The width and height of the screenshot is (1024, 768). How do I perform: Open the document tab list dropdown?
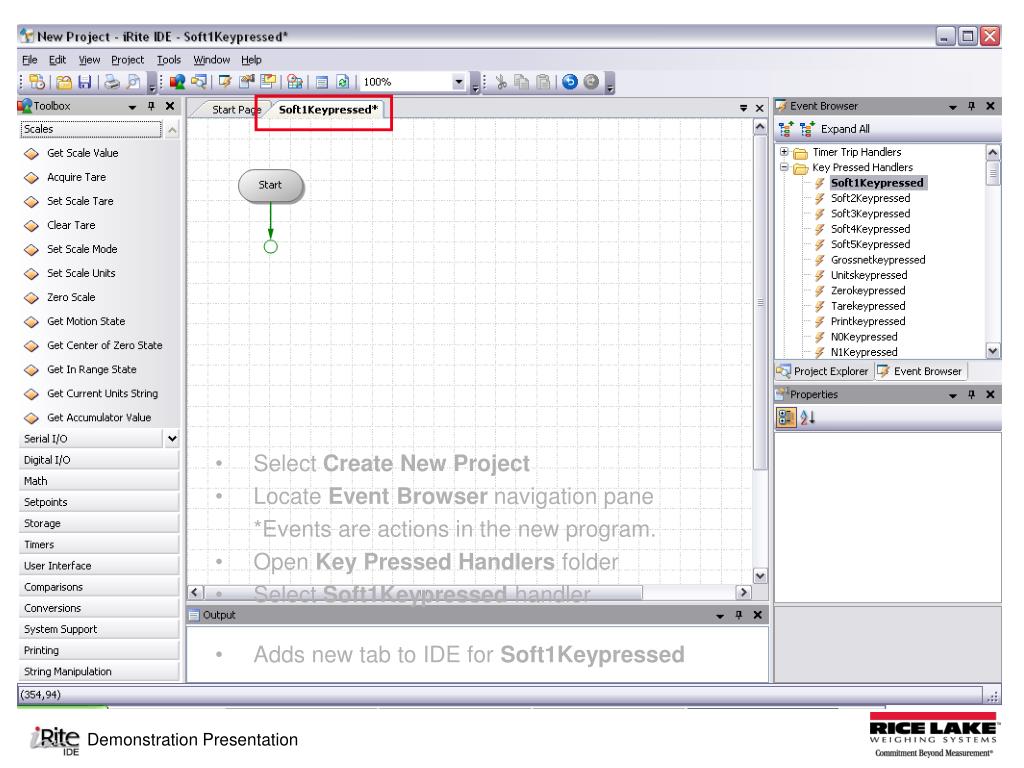[743, 108]
